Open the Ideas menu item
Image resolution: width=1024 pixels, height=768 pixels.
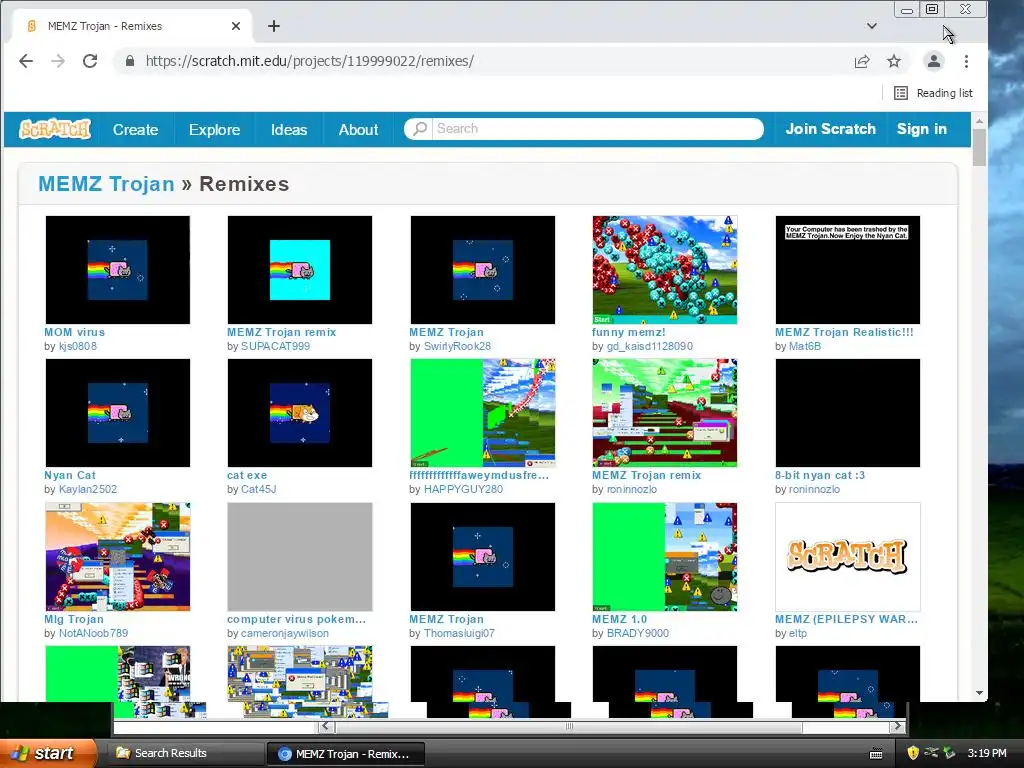(289, 129)
